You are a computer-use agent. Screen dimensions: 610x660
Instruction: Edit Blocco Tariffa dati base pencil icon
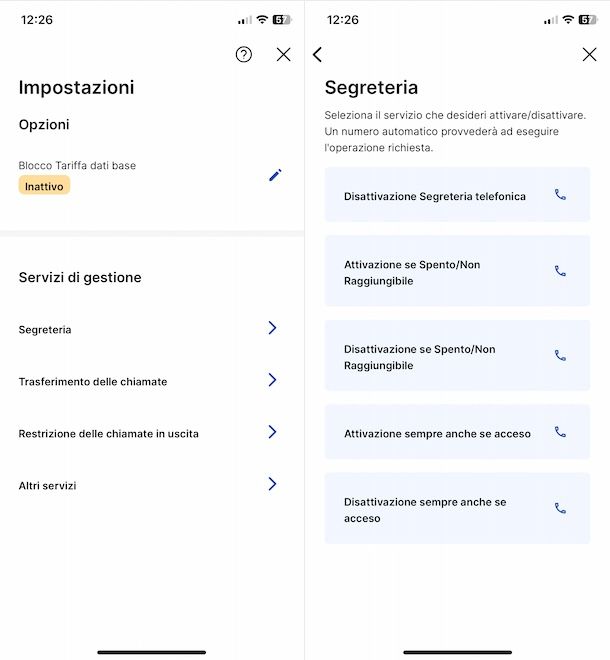tap(275, 175)
